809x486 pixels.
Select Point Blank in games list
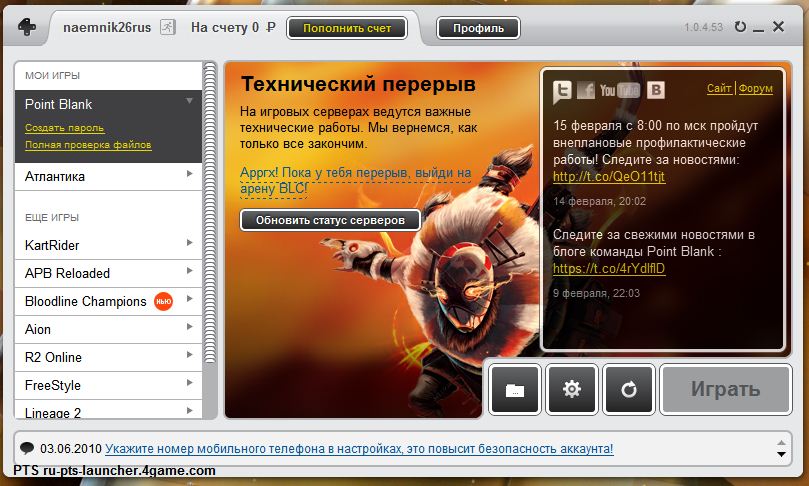tap(58, 104)
